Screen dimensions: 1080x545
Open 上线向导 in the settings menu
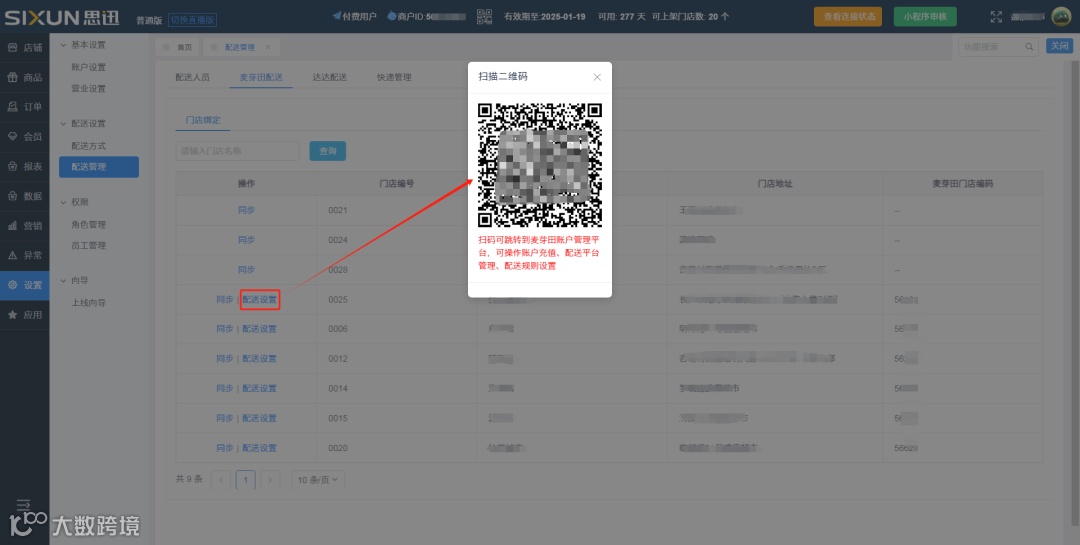pos(88,302)
